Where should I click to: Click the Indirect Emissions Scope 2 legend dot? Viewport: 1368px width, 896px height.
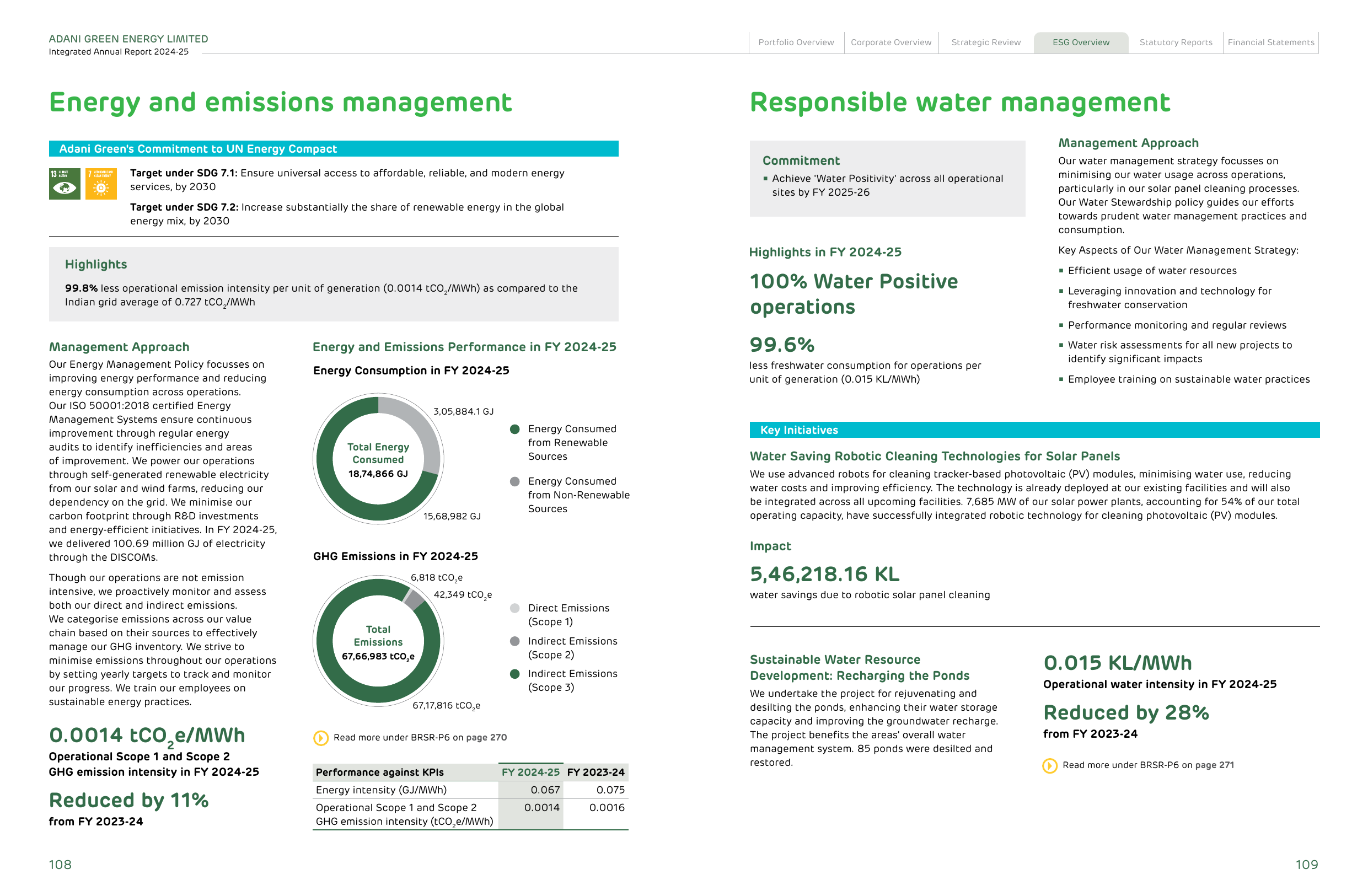(x=515, y=641)
